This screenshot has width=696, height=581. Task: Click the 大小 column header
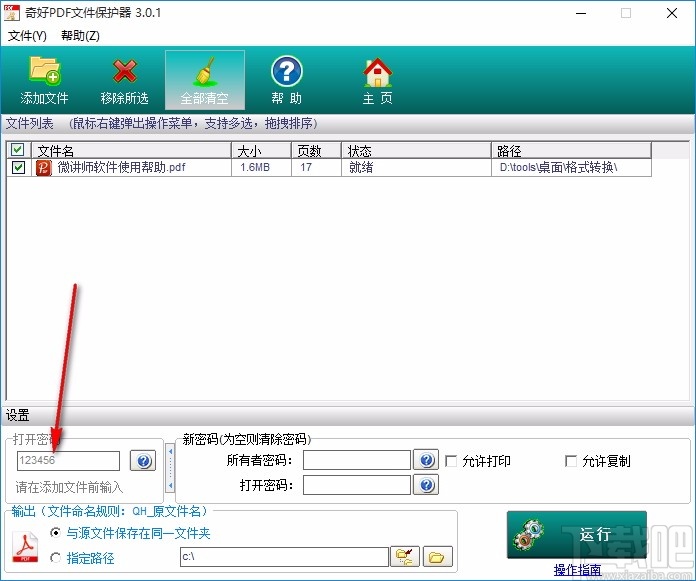261,150
